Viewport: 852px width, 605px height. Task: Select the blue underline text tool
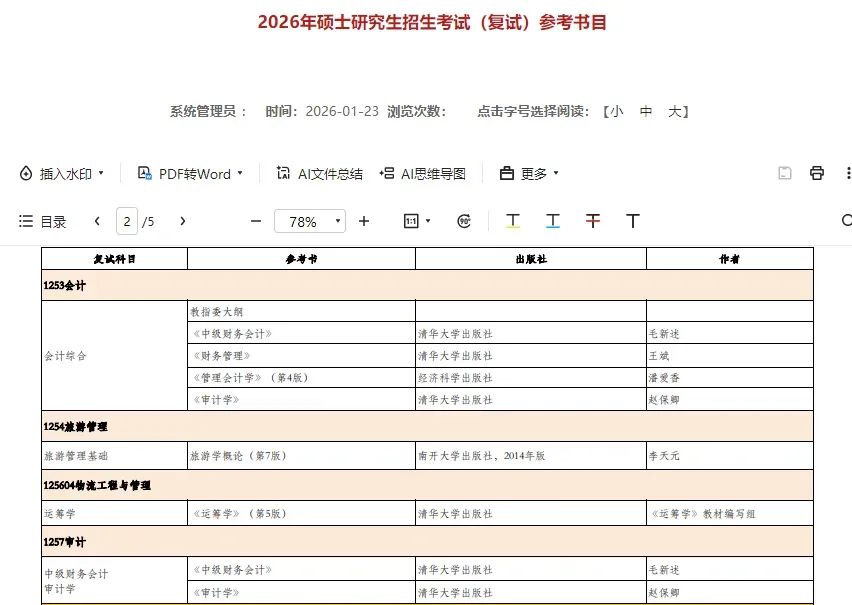553,221
